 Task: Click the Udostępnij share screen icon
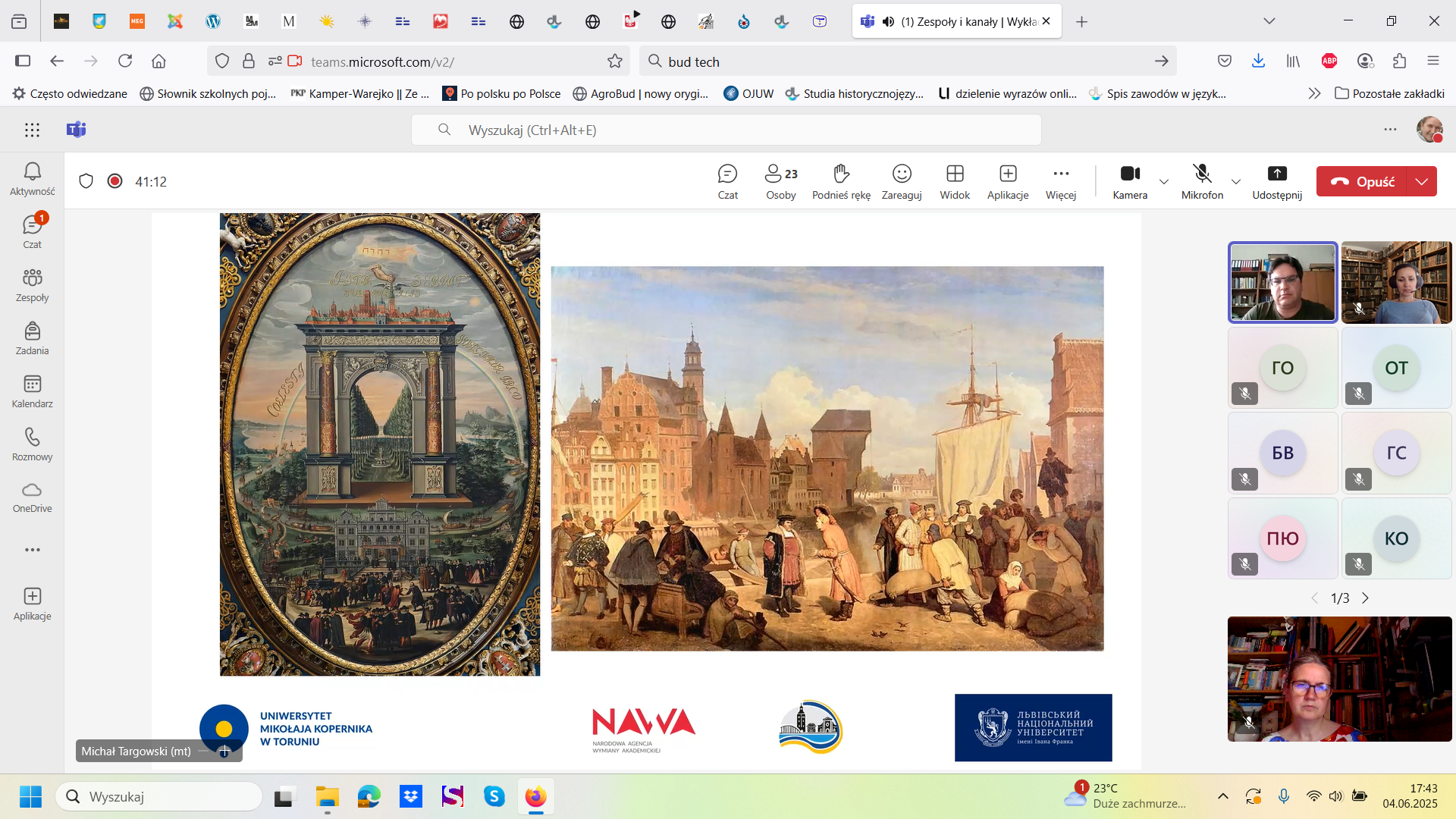point(1277,174)
